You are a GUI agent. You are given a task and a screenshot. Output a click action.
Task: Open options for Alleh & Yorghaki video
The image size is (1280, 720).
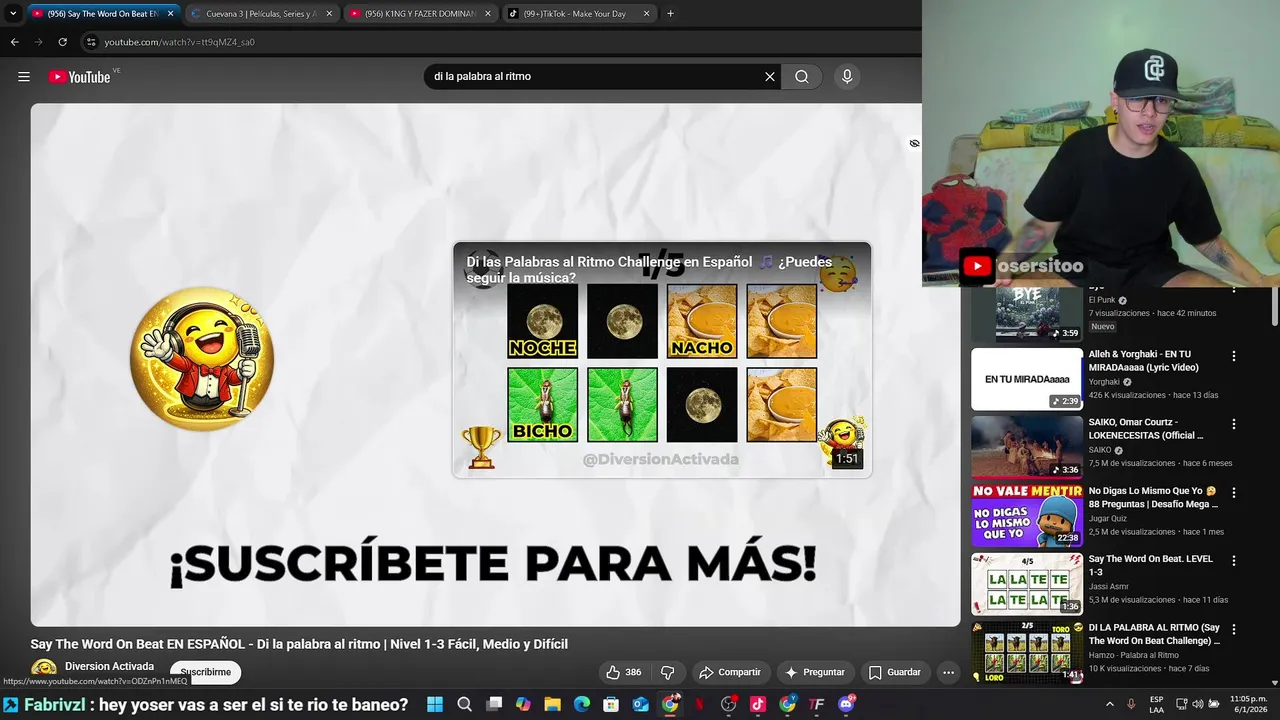pos(1233,356)
